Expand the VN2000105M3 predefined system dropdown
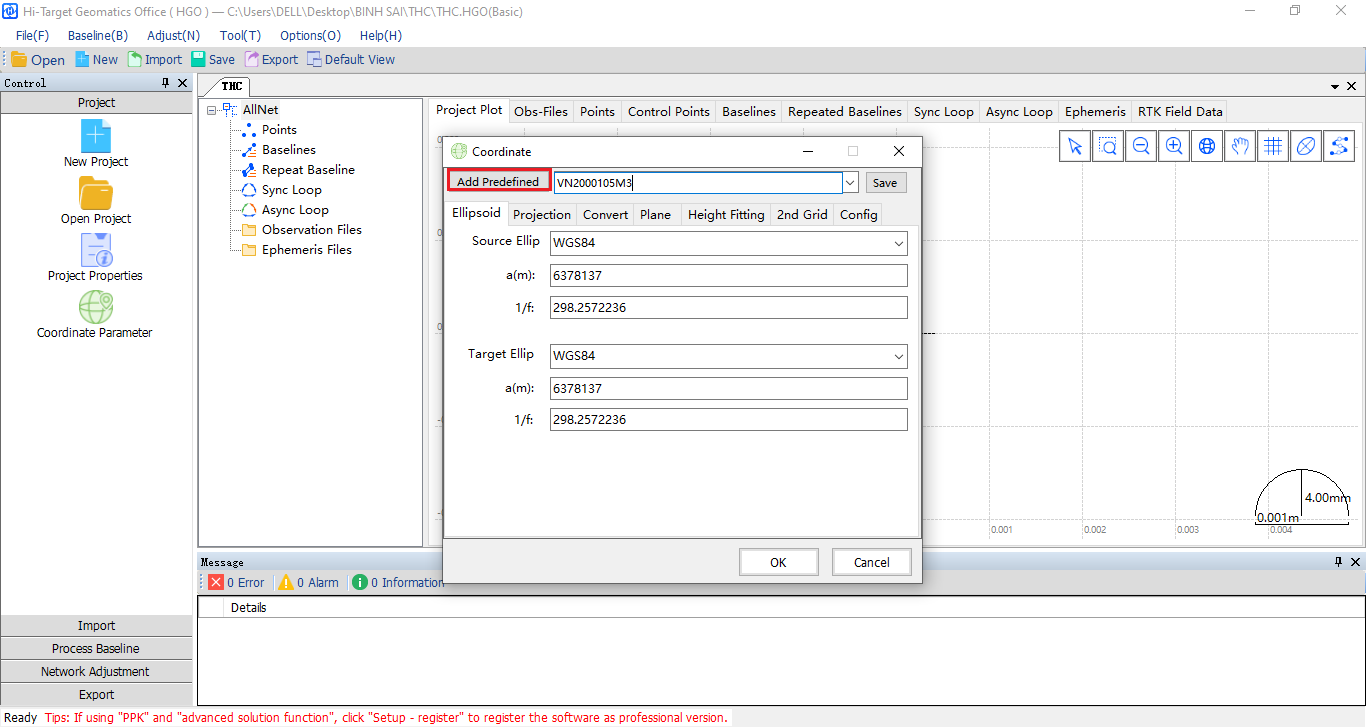 click(x=850, y=183)
